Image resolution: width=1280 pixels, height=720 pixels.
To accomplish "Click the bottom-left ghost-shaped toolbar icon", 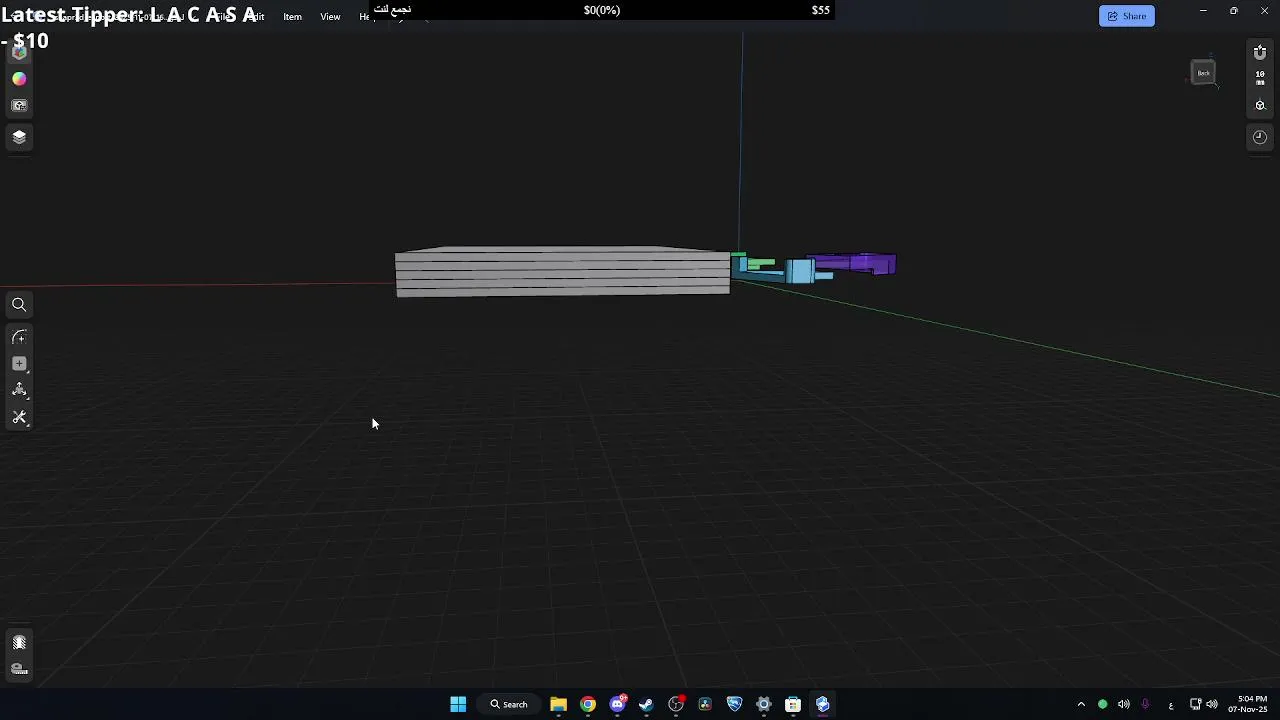I will pyautogui.click(x=19, y=642).
